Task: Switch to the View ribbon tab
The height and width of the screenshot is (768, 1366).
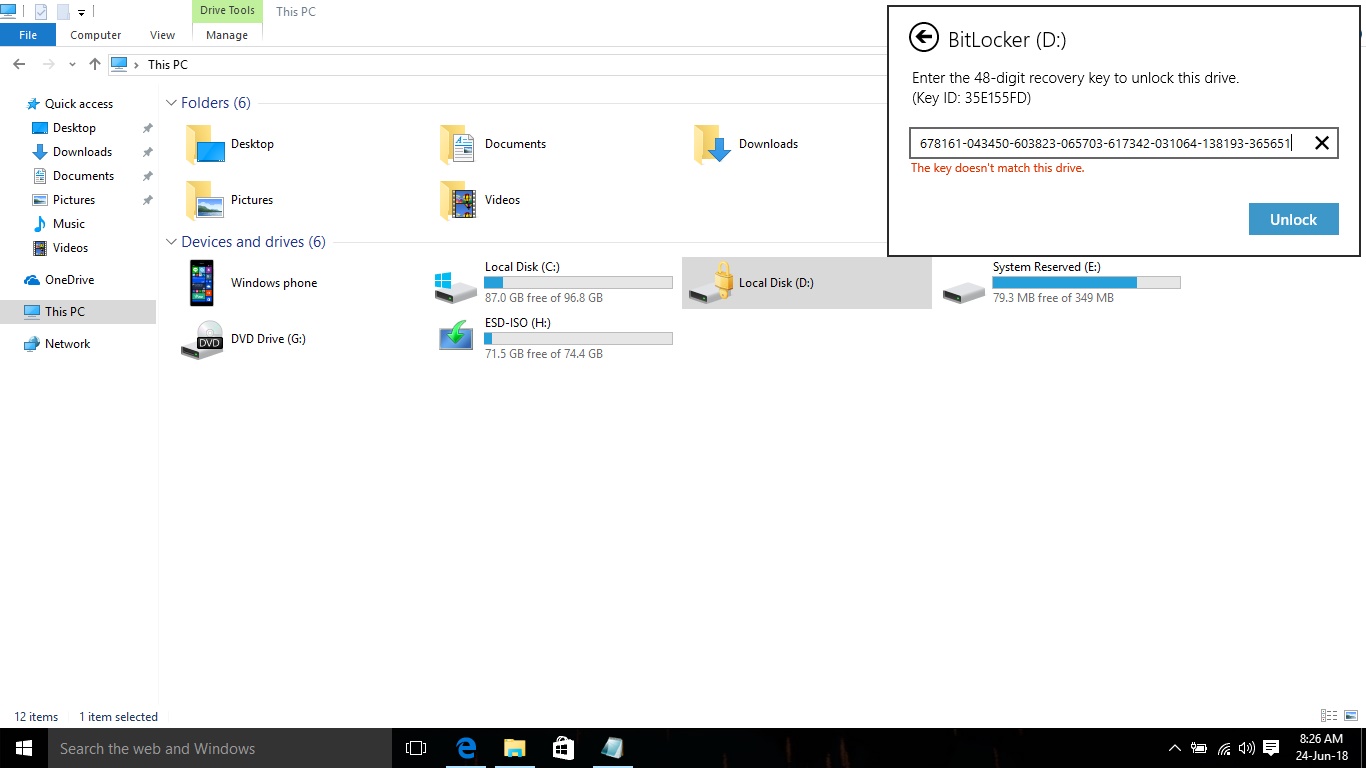Action: (163, 35)
